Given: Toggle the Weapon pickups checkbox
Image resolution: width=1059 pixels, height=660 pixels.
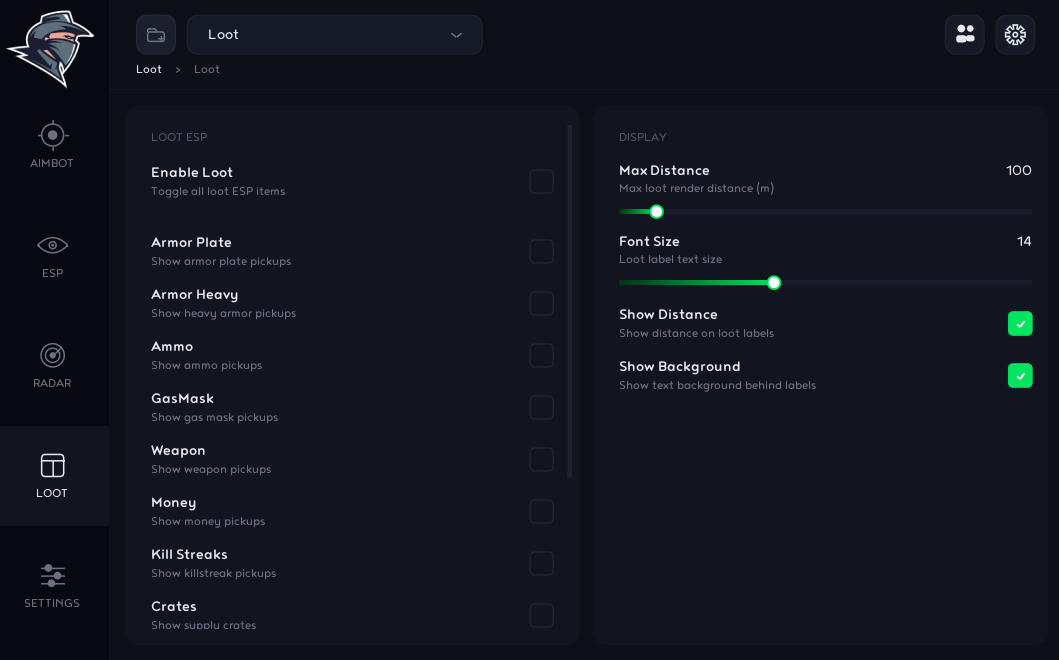Looking at the screenshot, I should click(542, 459).
